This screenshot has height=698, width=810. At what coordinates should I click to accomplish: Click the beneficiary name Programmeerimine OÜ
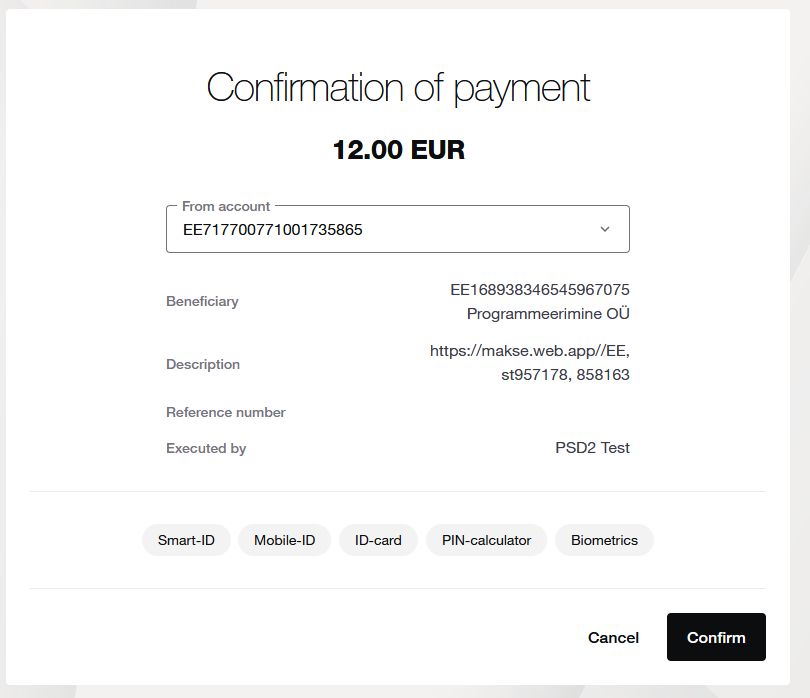point(548,313)
